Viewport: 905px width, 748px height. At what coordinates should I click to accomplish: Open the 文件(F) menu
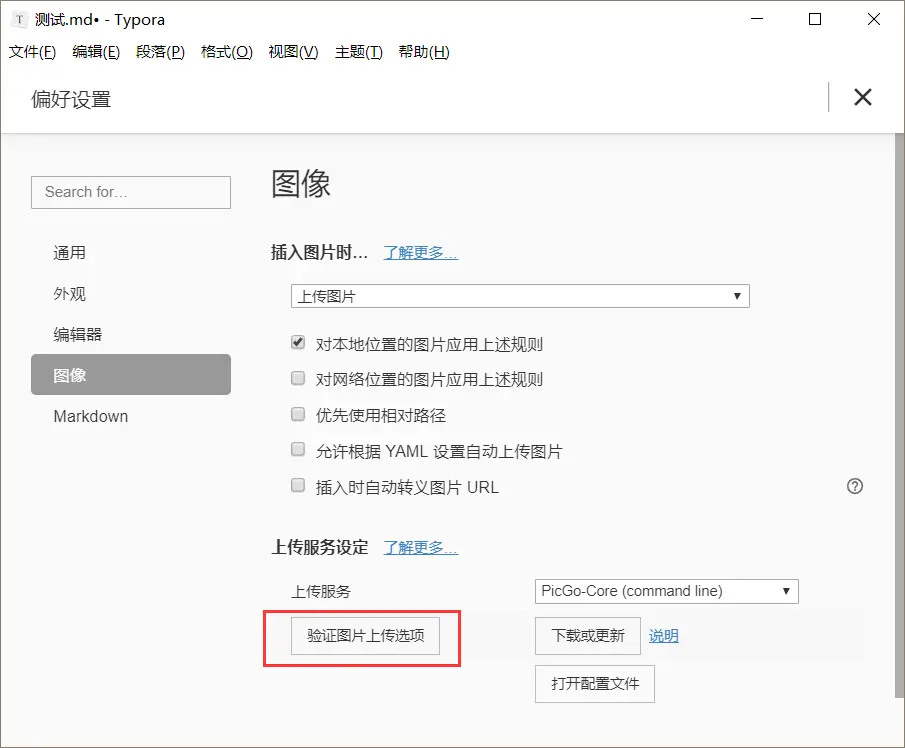pyautogui.click(x=32, y=52)
